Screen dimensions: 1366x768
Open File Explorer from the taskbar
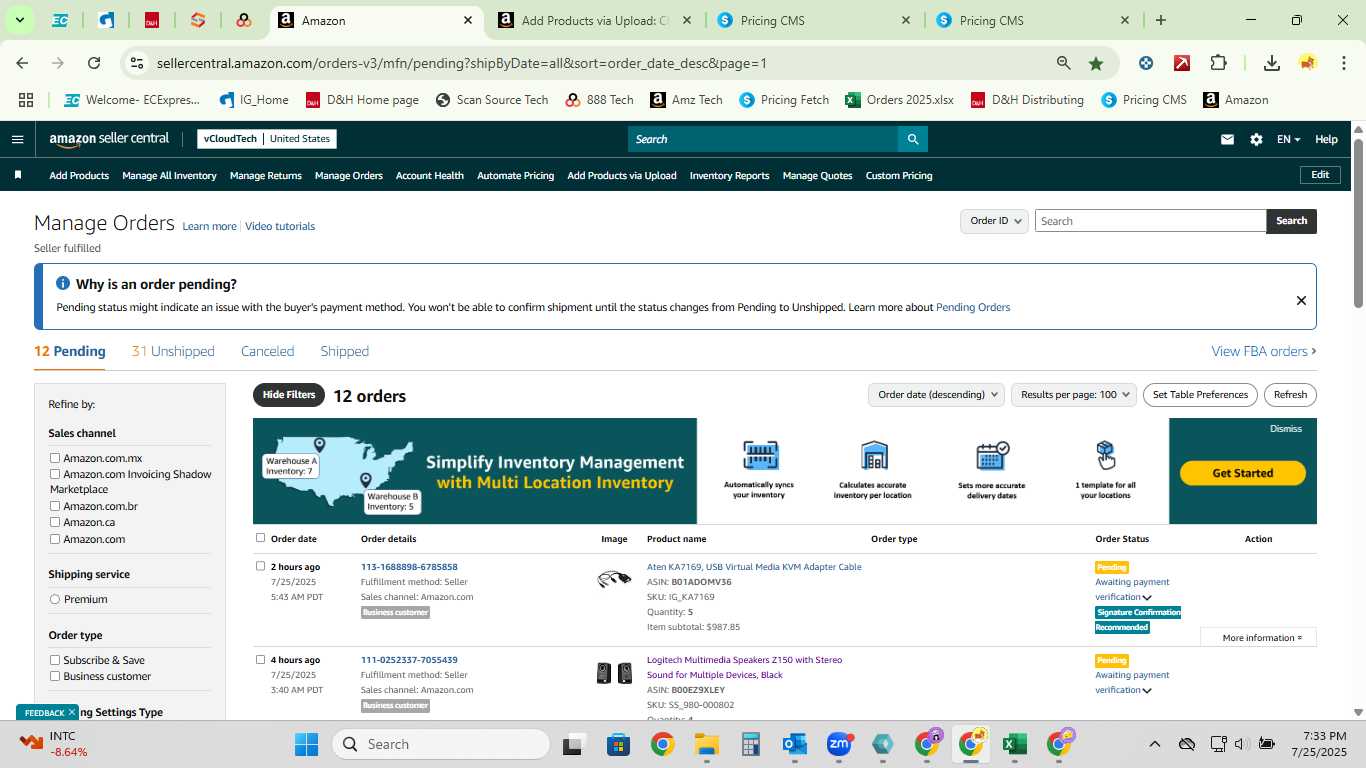coord(707,744)
